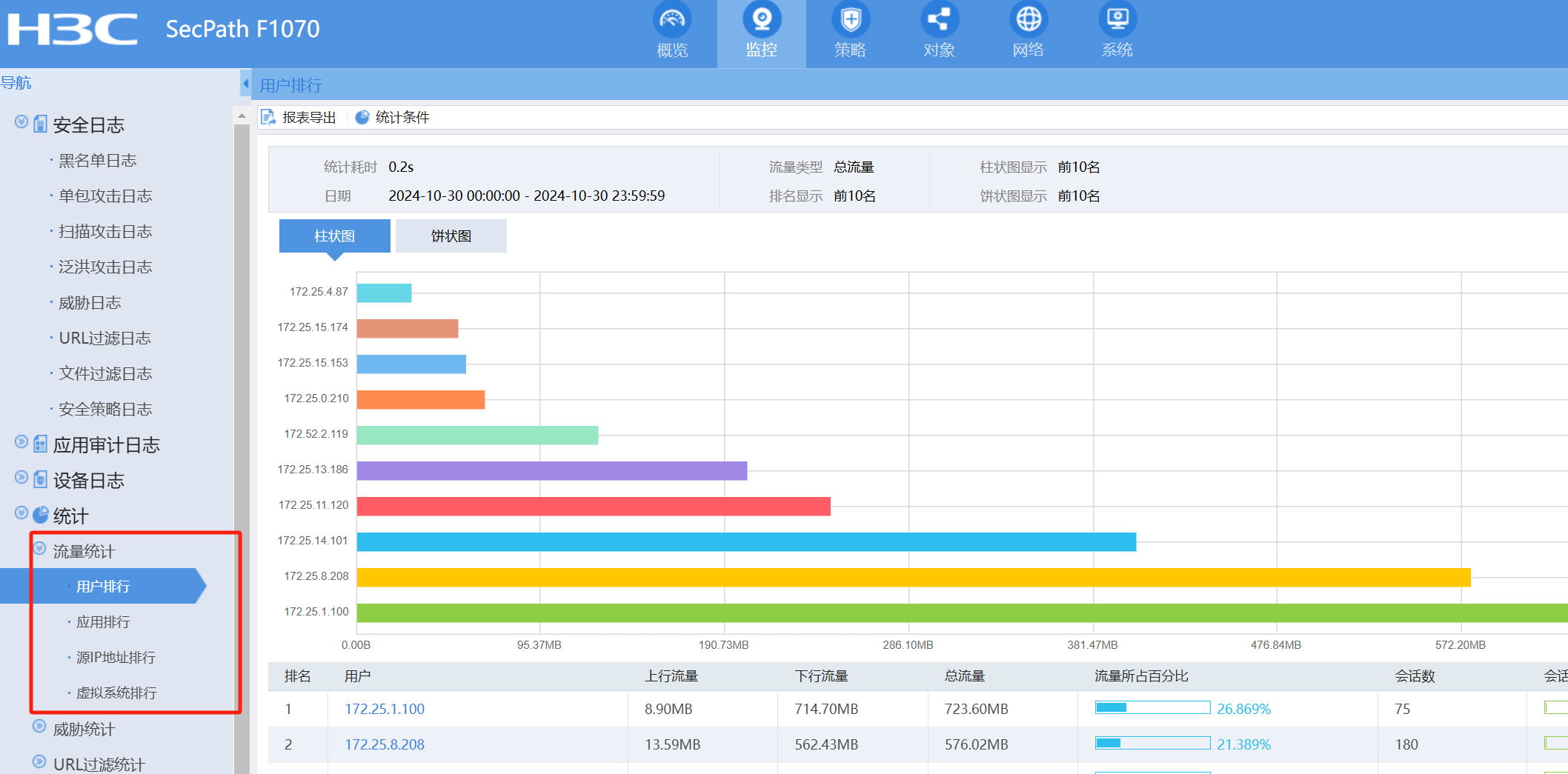Open user link 172.25.8.208
Image resolution: width=1568 pixels, height=774 pixels.
coord(384,744)
